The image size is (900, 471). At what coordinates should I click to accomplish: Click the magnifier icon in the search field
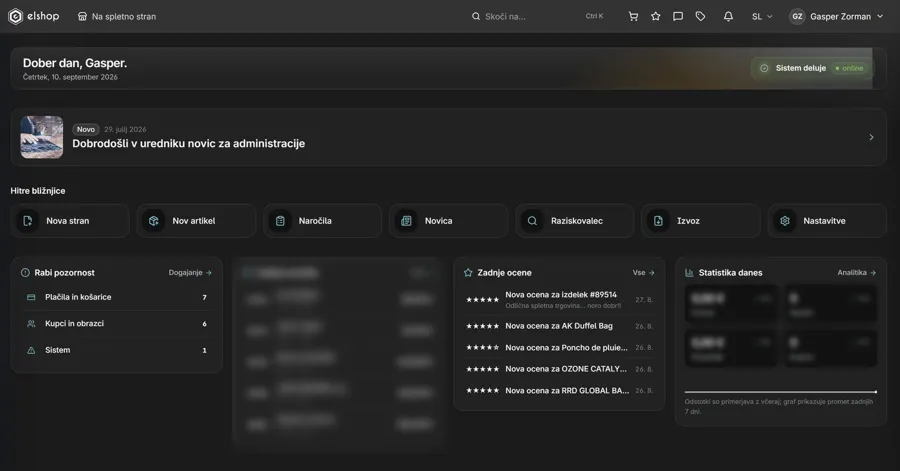point(476,17)
